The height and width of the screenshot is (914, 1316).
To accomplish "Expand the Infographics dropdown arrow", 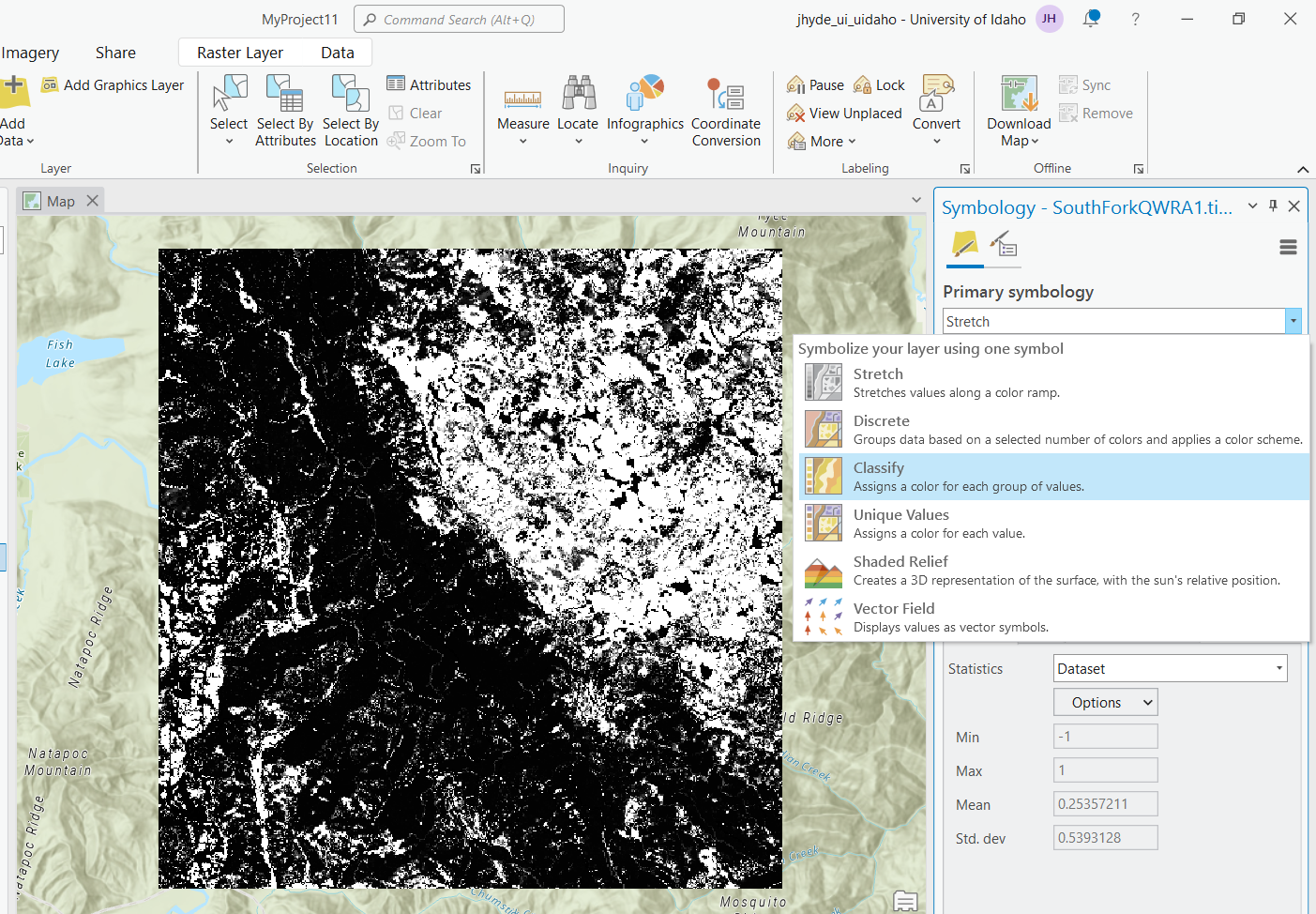I will (644, 142).
